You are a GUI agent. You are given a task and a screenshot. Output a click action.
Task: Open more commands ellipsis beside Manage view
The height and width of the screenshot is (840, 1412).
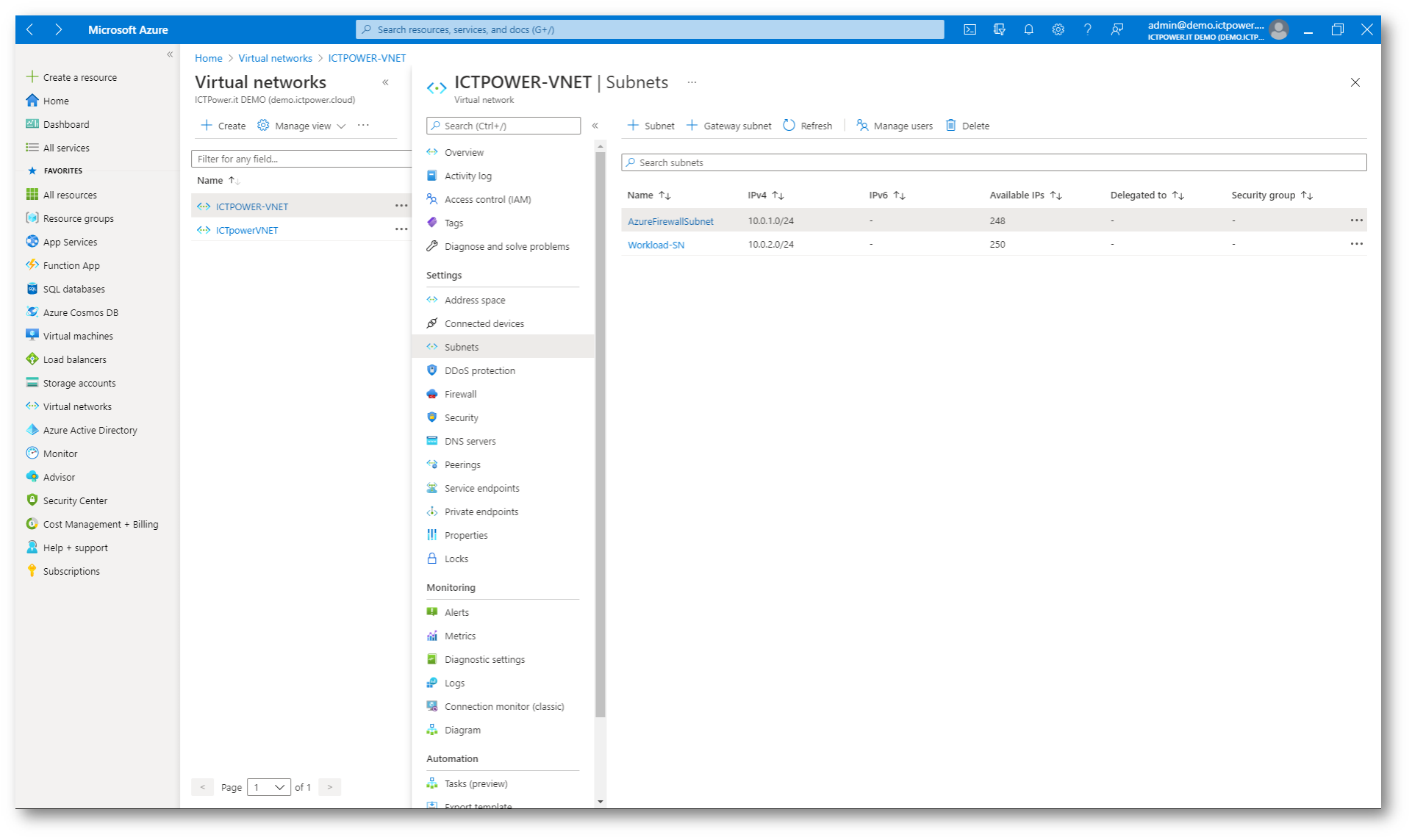point(363,126)
